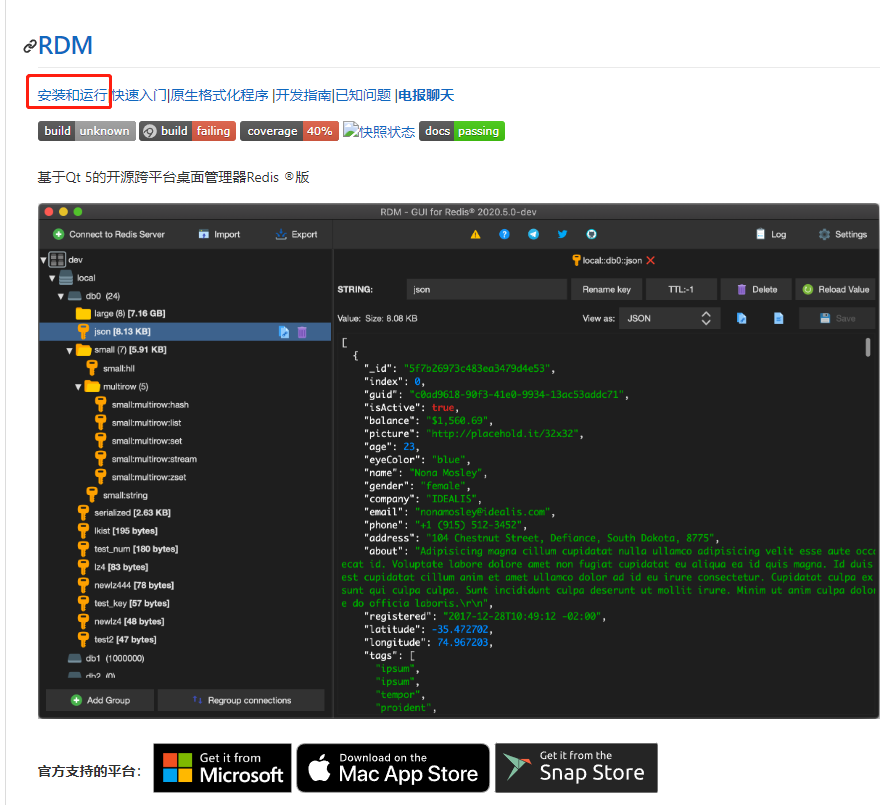Screen dimensions: 895x805
Task: Click the 快照状态 broken image badge
Action: (x=378, y=131)
